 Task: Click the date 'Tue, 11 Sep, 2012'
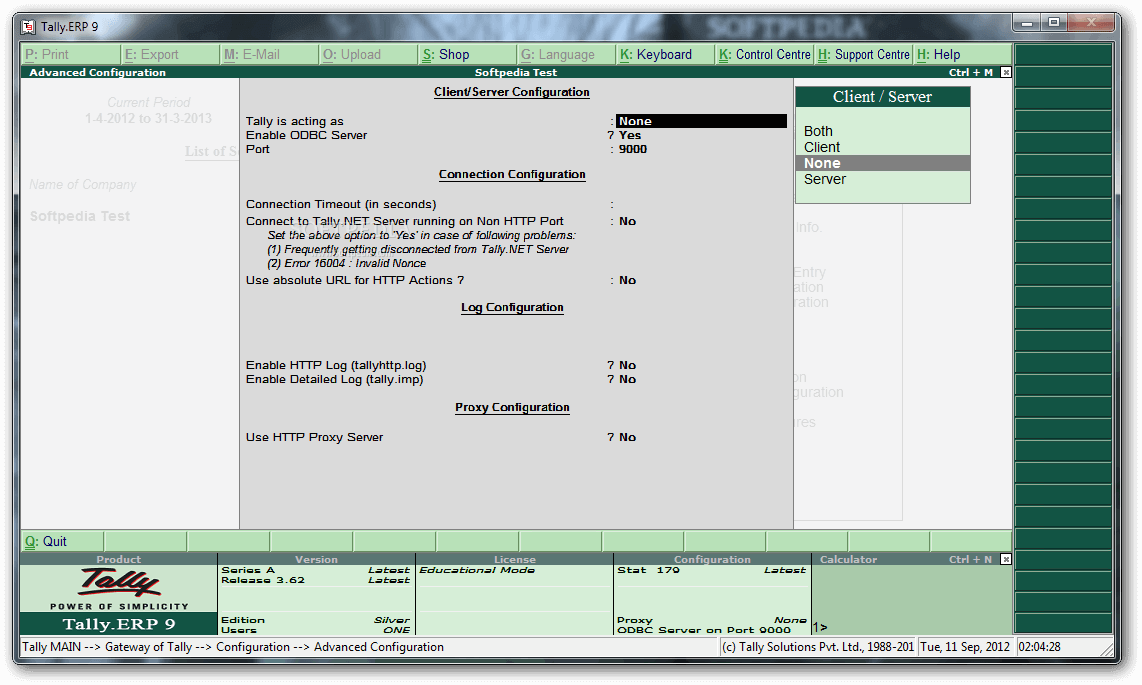coord(965,647)
